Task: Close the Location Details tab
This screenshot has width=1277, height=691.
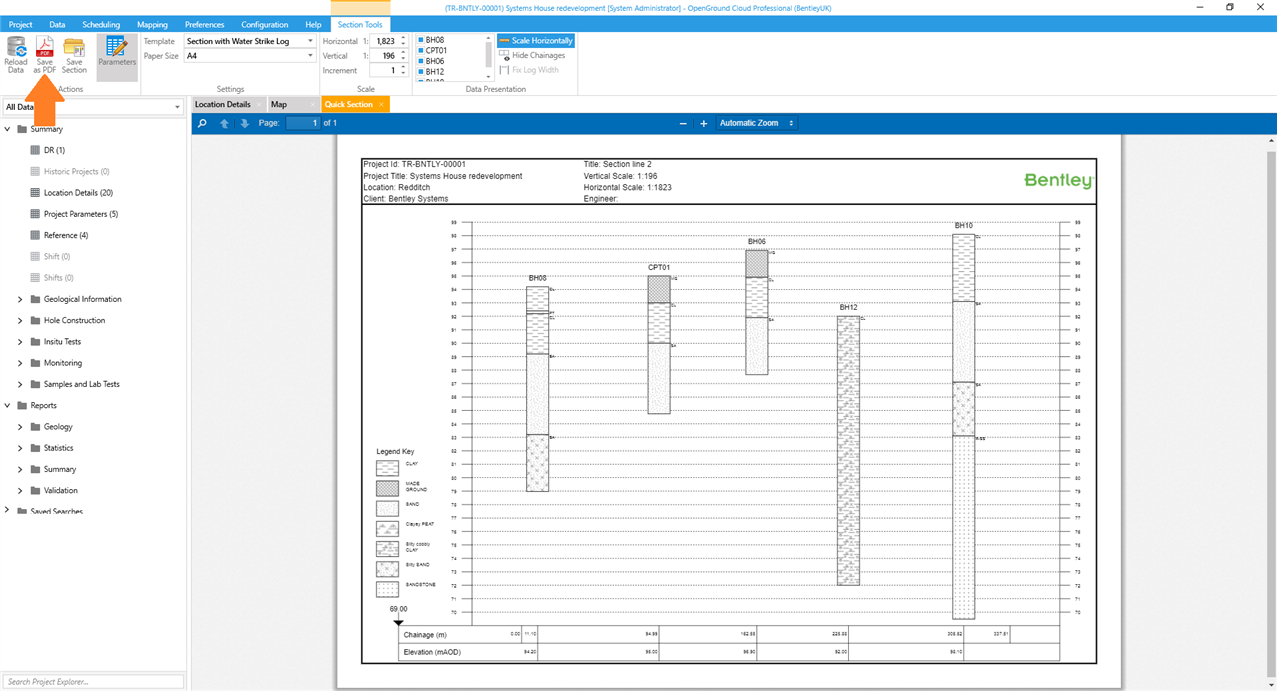Action: [259, 104]
